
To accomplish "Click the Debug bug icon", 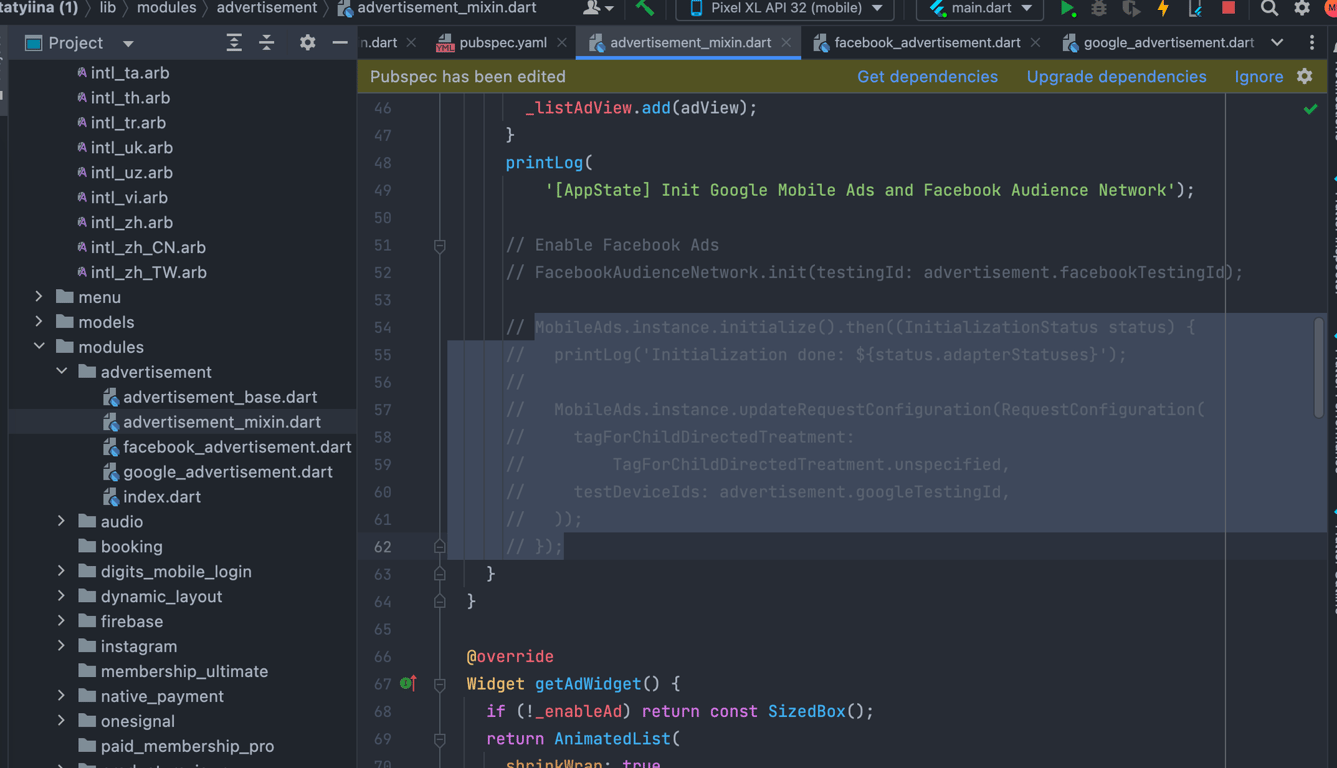I will point(1099,9).
